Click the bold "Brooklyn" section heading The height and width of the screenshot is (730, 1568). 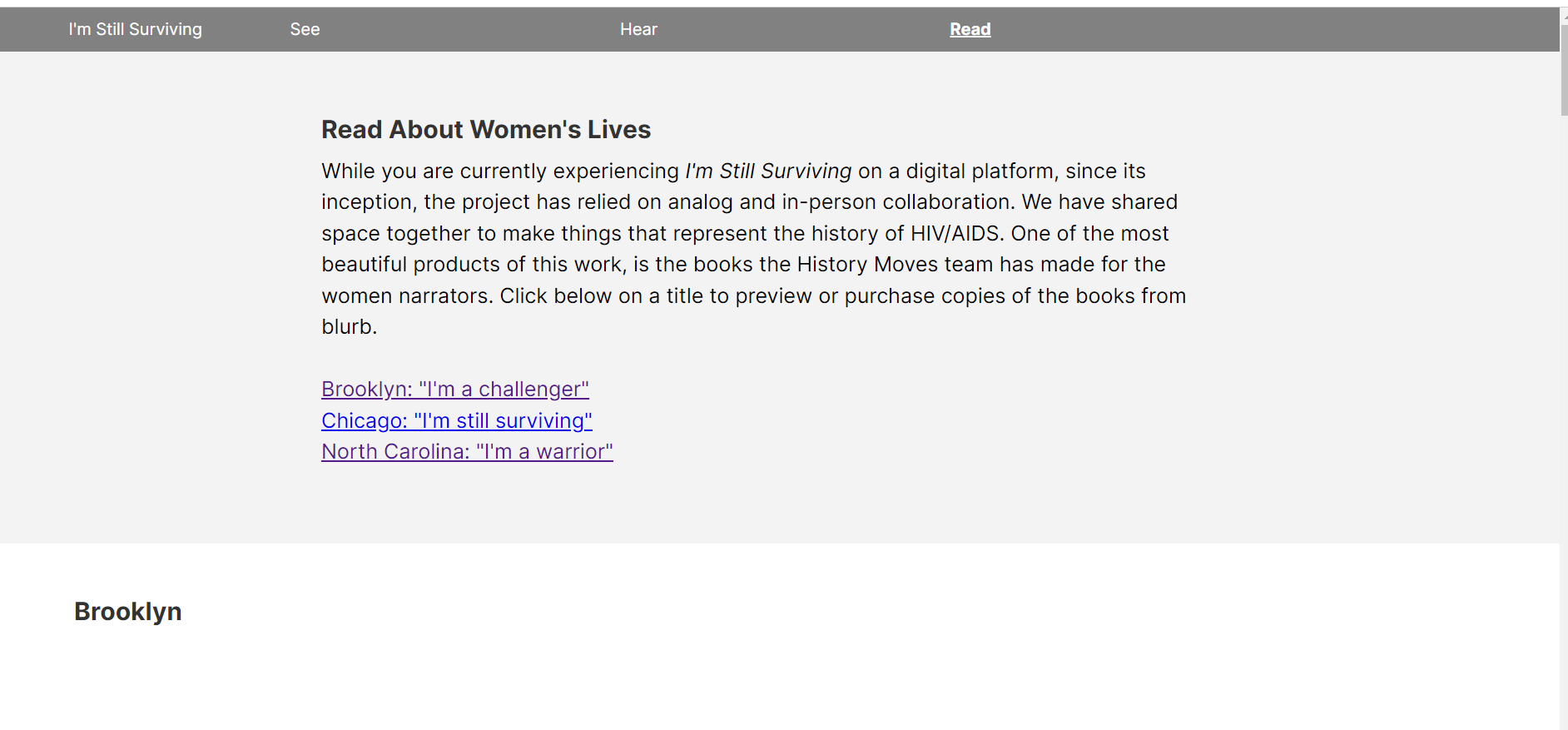(127, 612)
